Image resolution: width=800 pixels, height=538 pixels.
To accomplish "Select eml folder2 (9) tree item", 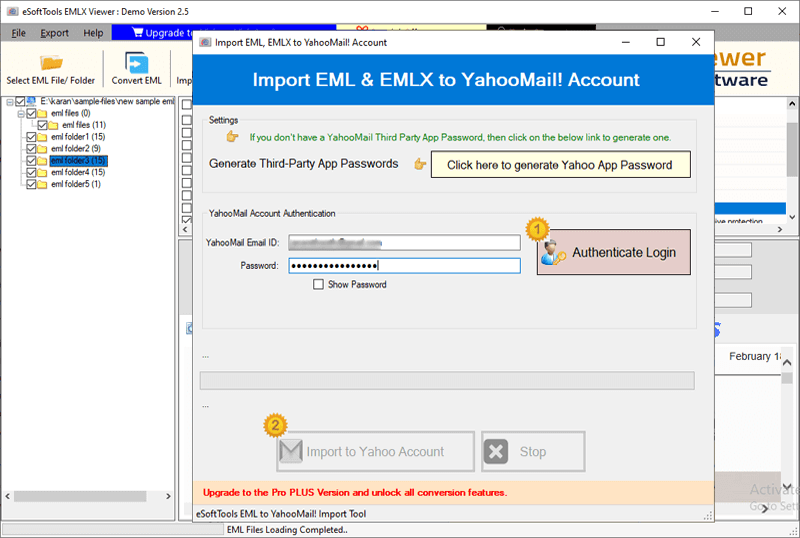I will click(76, 149).
